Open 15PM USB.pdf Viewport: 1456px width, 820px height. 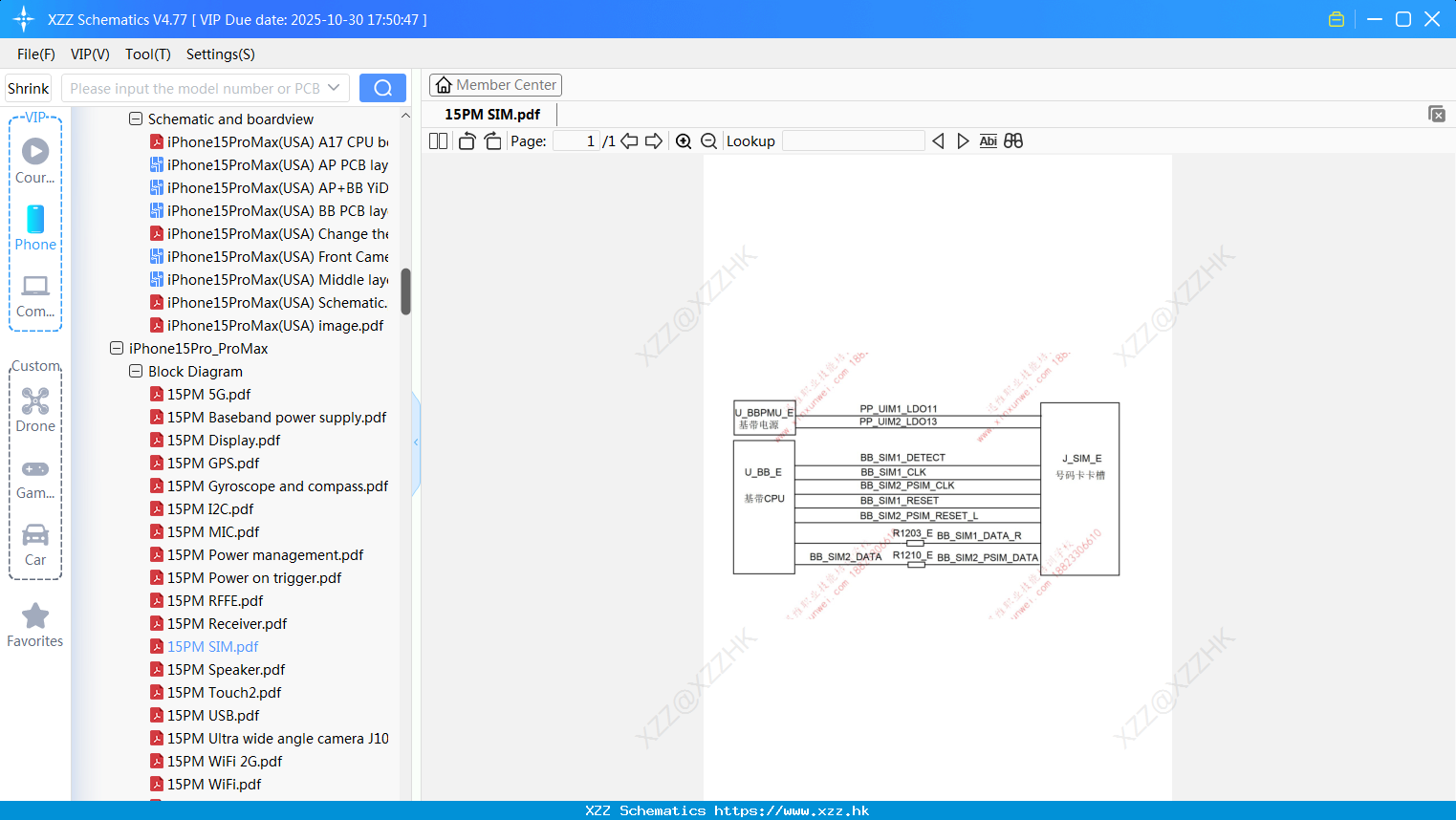[x=205, y=716]
